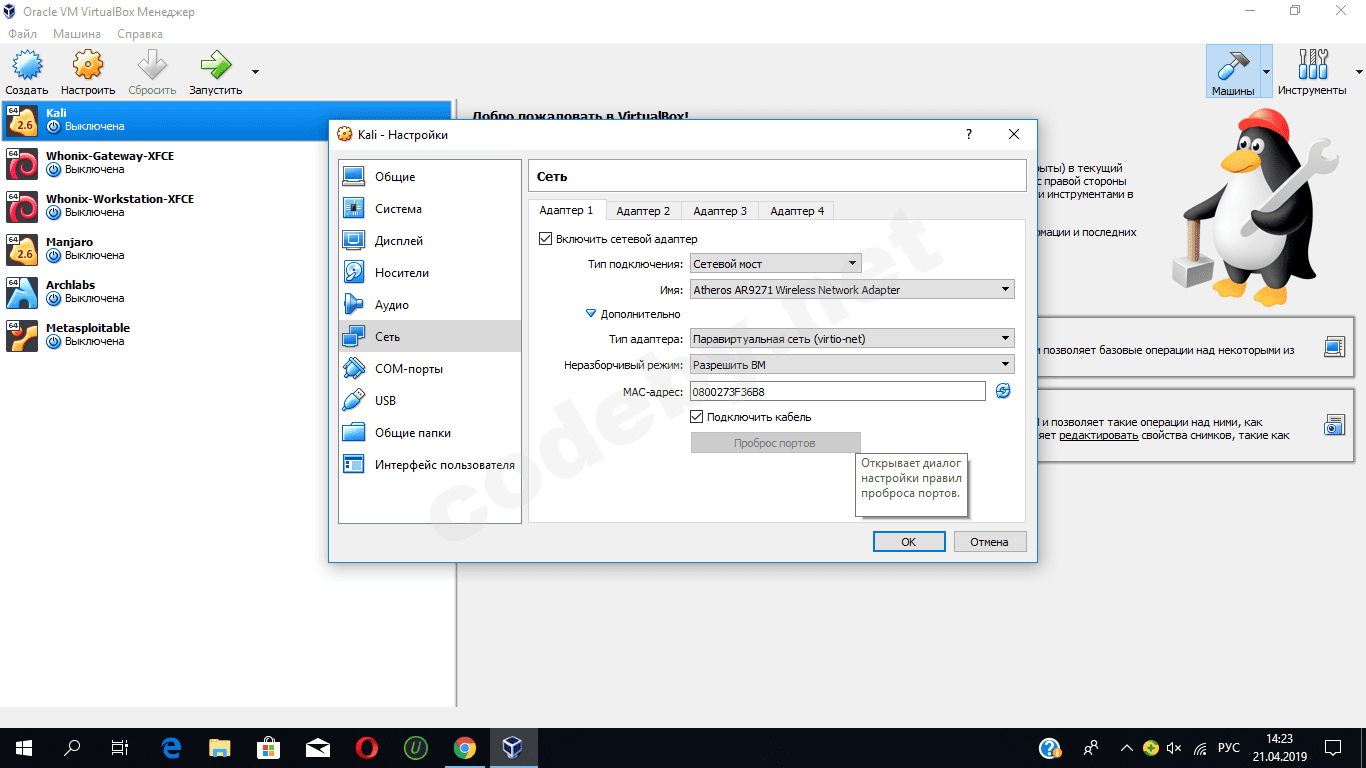The width and height of the screenshot is (1366, 768).
Task: Click the Создать (Create) toolbar icon
Action: point(26,67)
